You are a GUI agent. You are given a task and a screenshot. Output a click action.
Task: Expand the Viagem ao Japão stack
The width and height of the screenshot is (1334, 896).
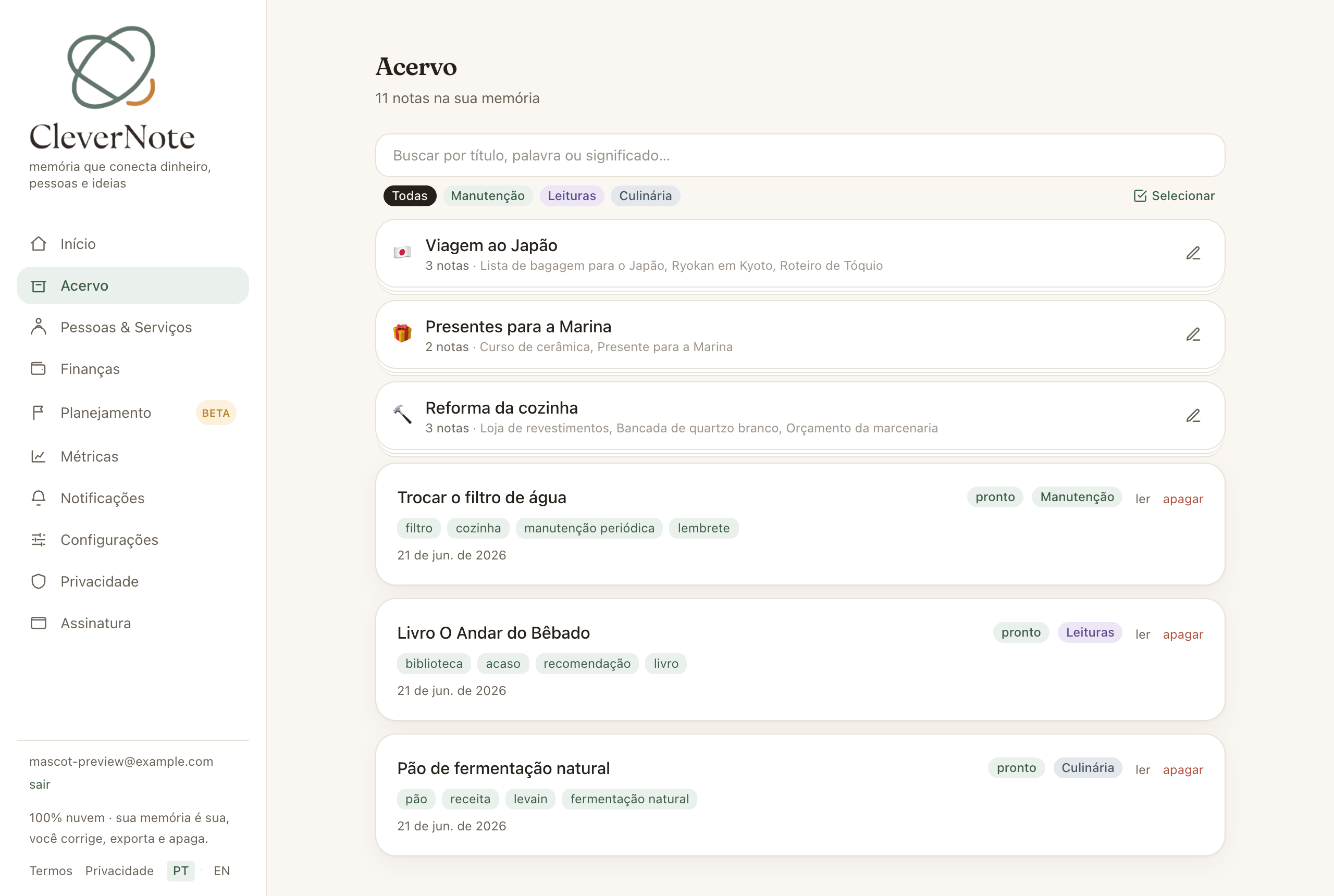coord(799,254)
